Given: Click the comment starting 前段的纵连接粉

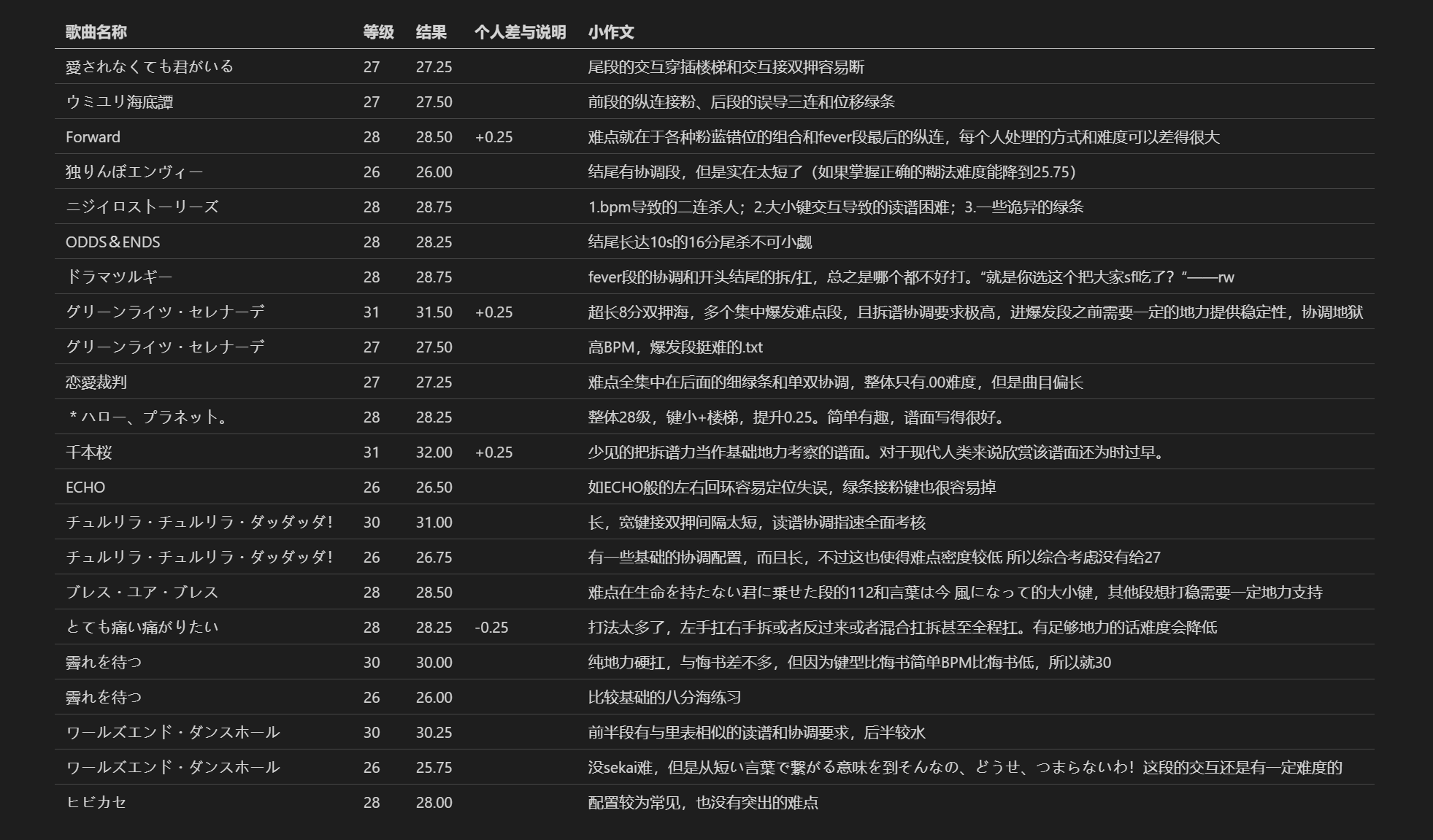Looking at the screenshot, I should (x=742, y=101).
